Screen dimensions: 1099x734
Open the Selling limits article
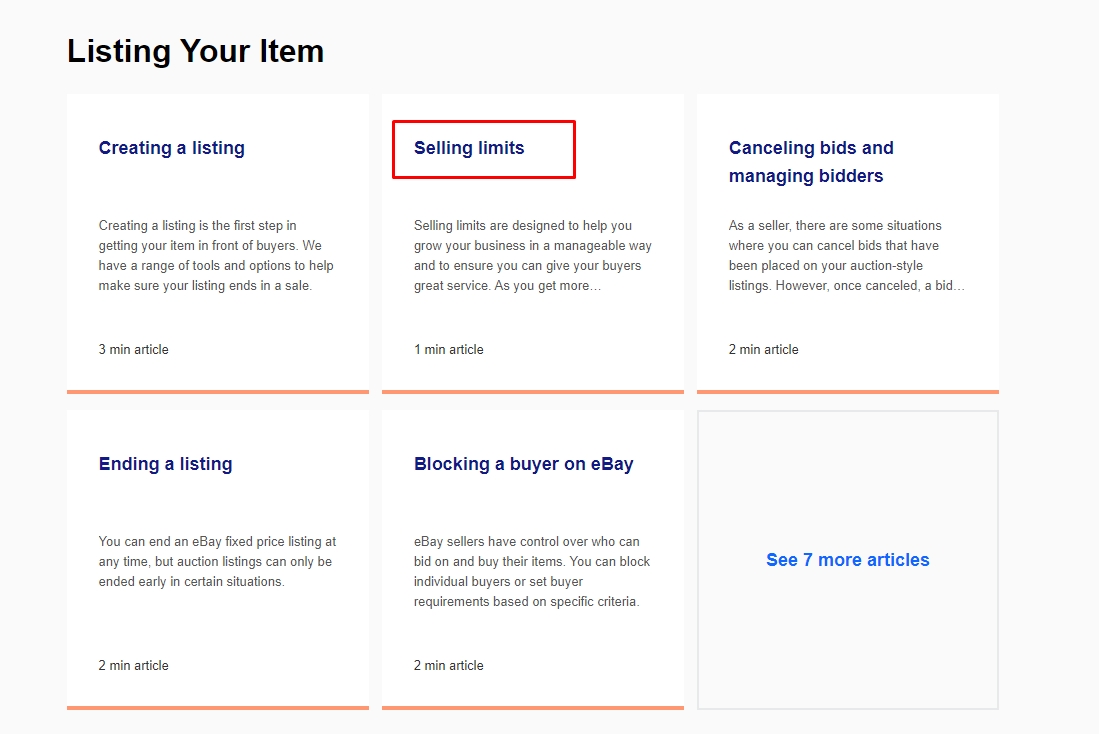469,148
